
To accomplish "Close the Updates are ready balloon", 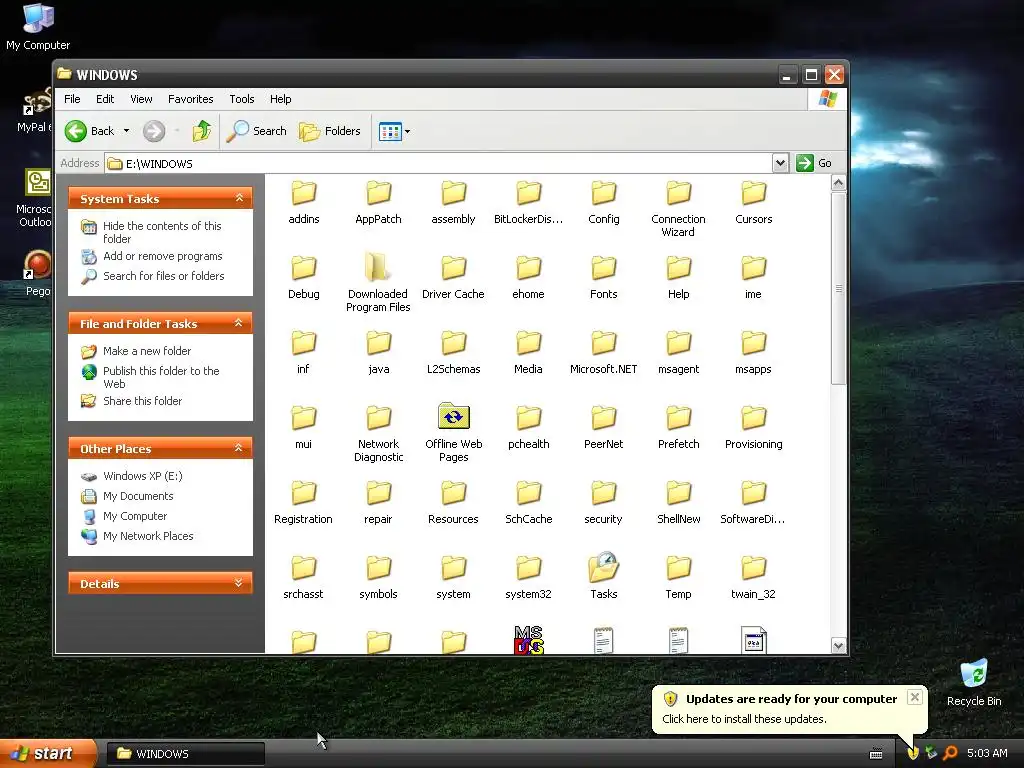I will pos(915,697).
